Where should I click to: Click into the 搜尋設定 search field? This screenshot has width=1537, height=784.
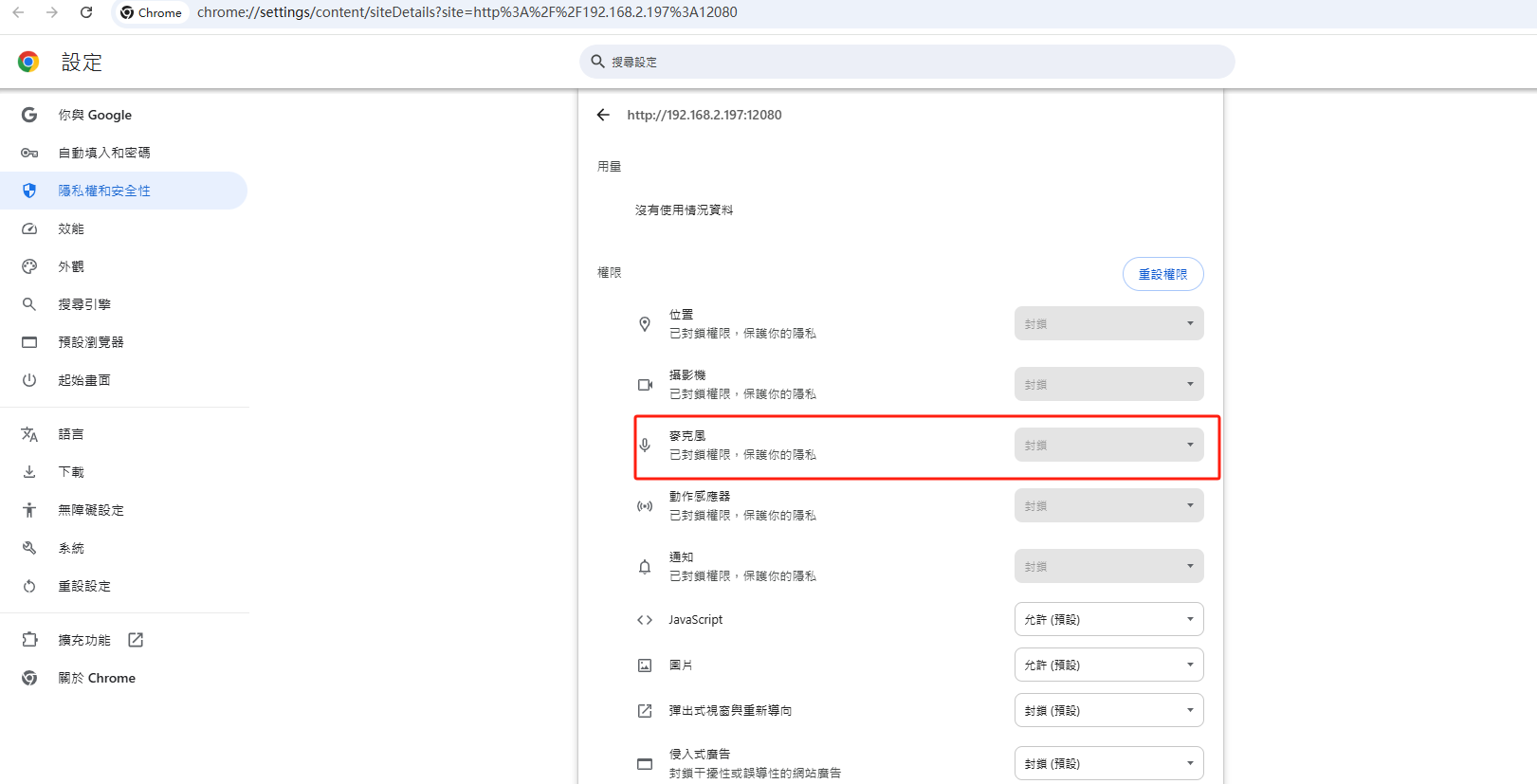click(x=910, y=62)
